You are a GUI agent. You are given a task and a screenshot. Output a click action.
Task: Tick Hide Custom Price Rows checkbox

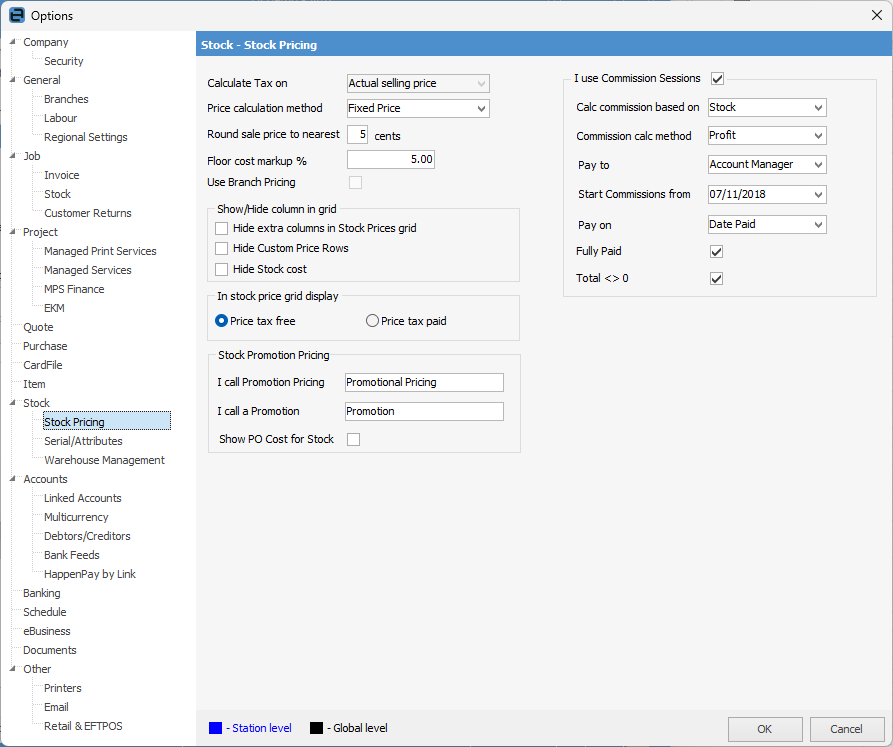point(222,248)
